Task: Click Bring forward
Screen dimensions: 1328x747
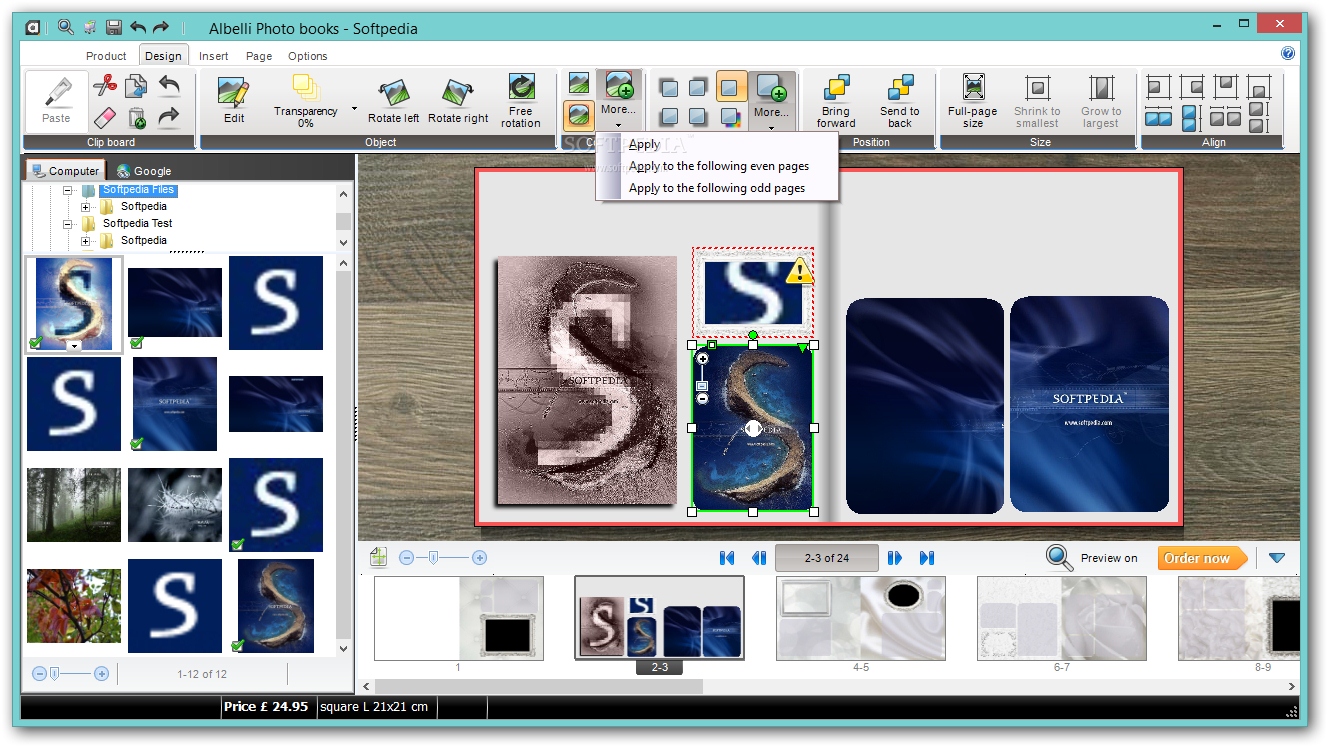Action: (836, 101)
